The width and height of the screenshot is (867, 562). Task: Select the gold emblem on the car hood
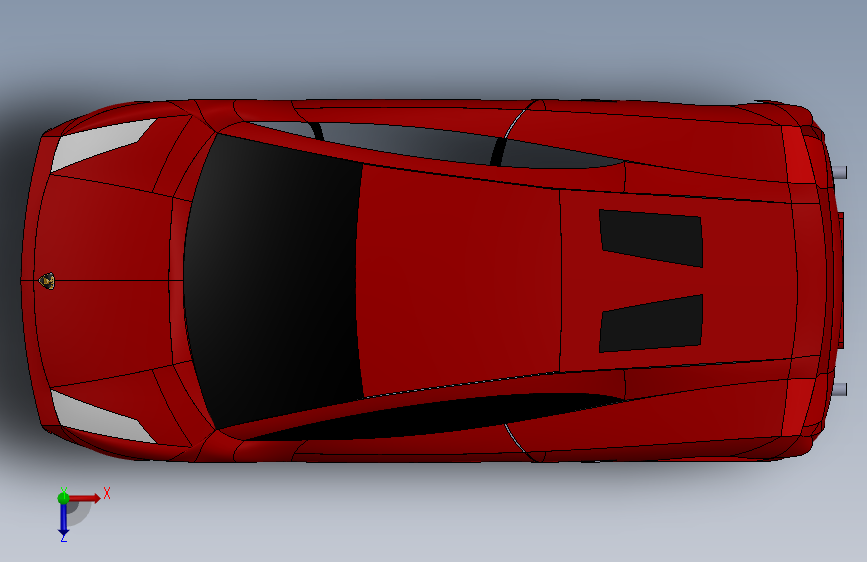[47, 281]
